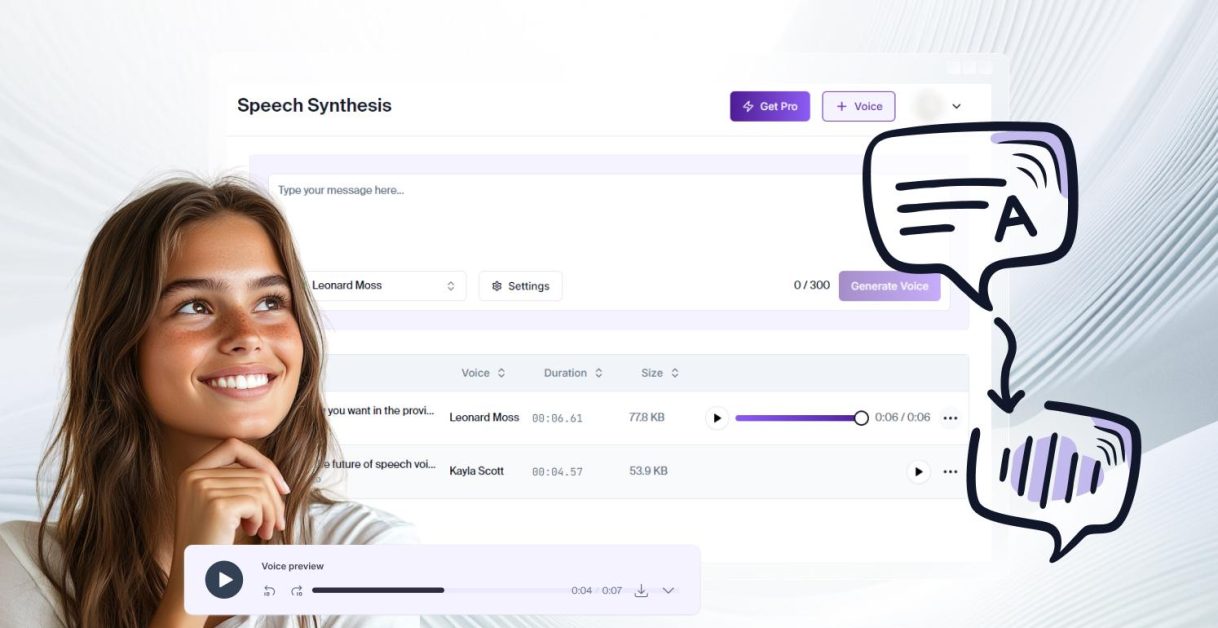
Task: Skip forward in Voice preview
Action: point(297,591)
